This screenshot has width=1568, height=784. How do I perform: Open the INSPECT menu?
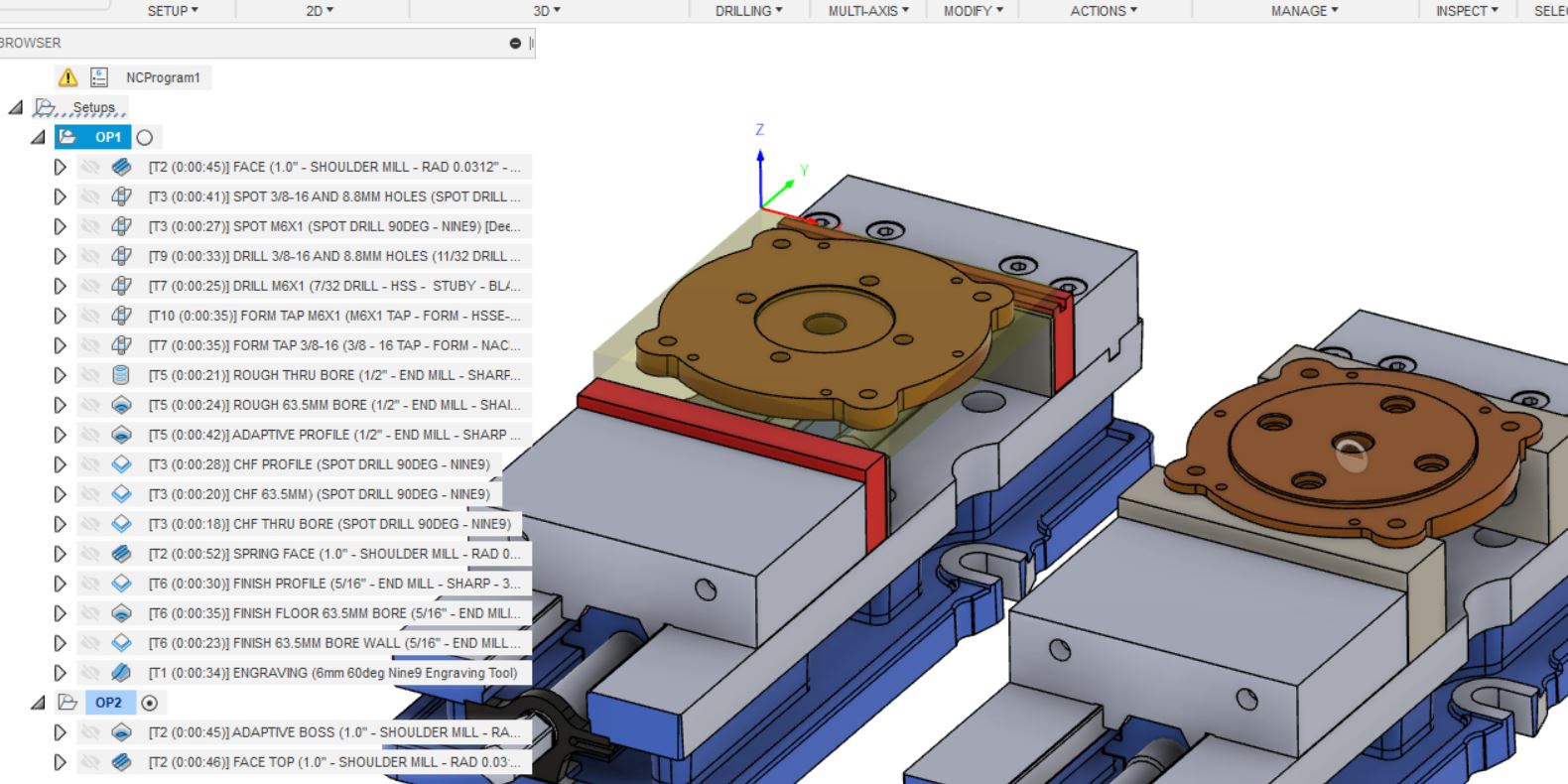coord(1467,11)
